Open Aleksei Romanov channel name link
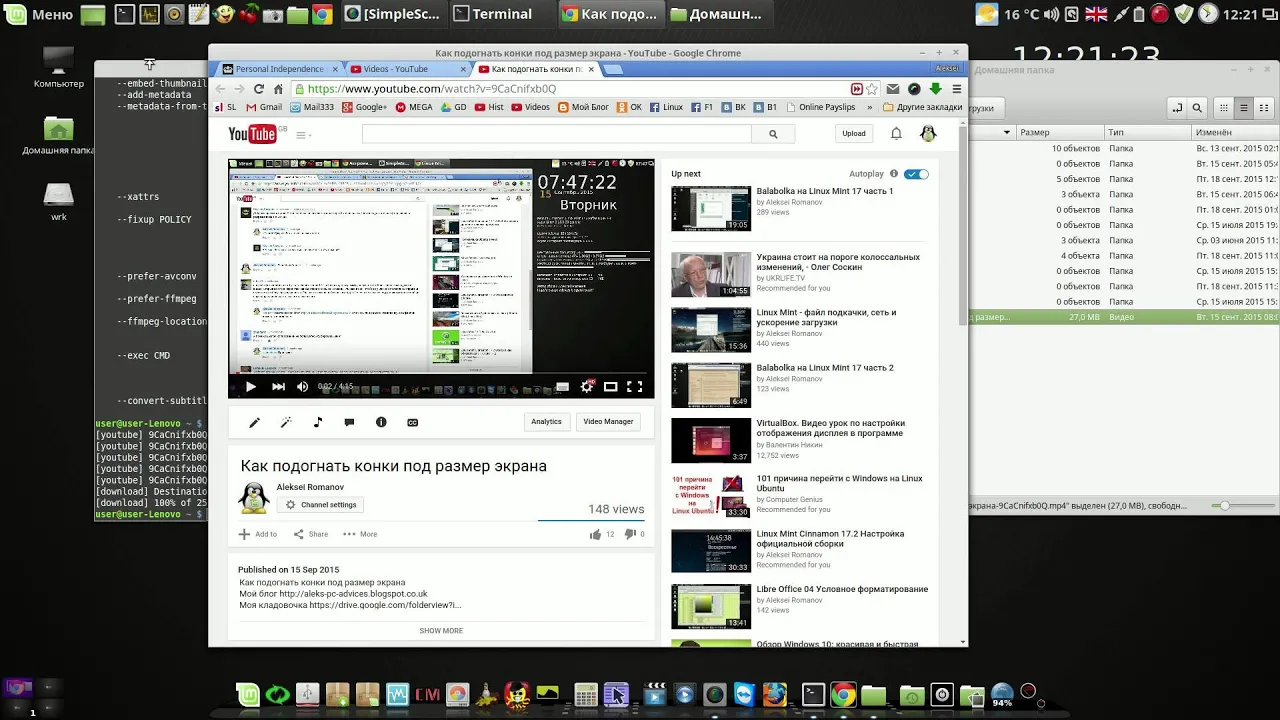The height and width of the screenshot is (720, 1280). 310,487
